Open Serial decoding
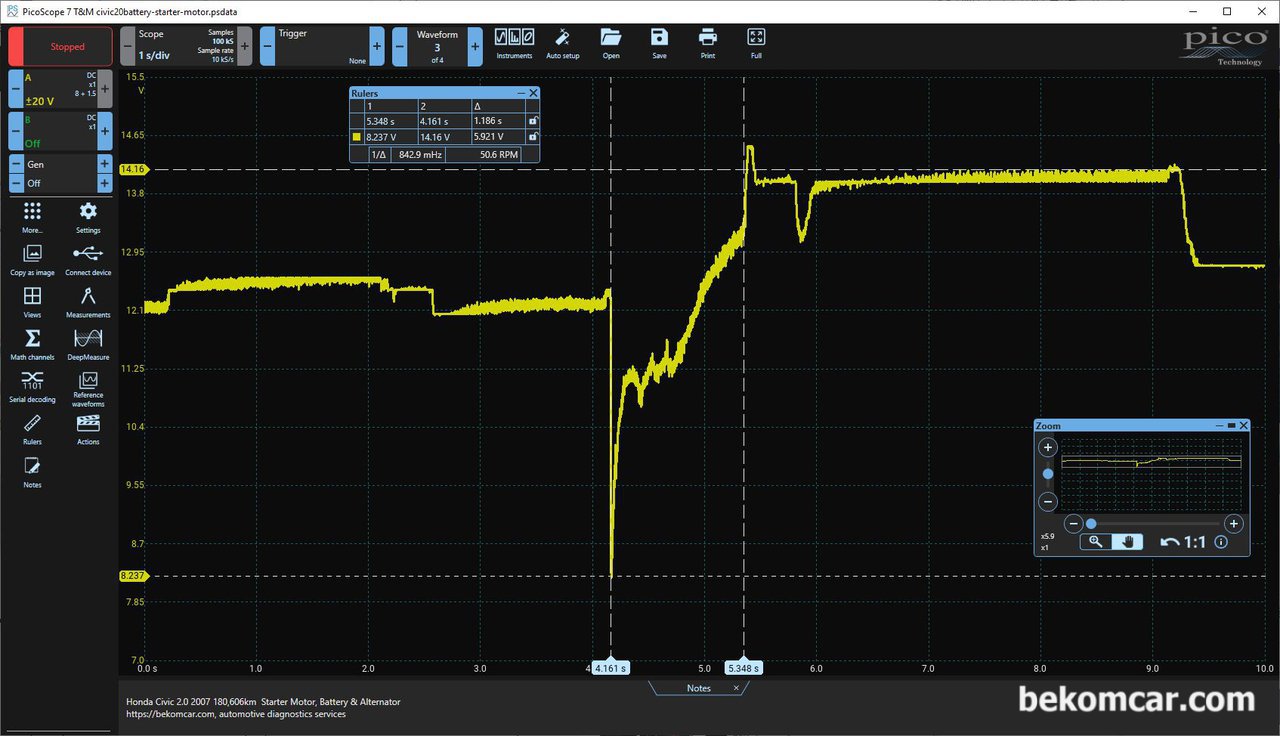Viewport: 1280px width, 736px height. [x=32, y=385]
